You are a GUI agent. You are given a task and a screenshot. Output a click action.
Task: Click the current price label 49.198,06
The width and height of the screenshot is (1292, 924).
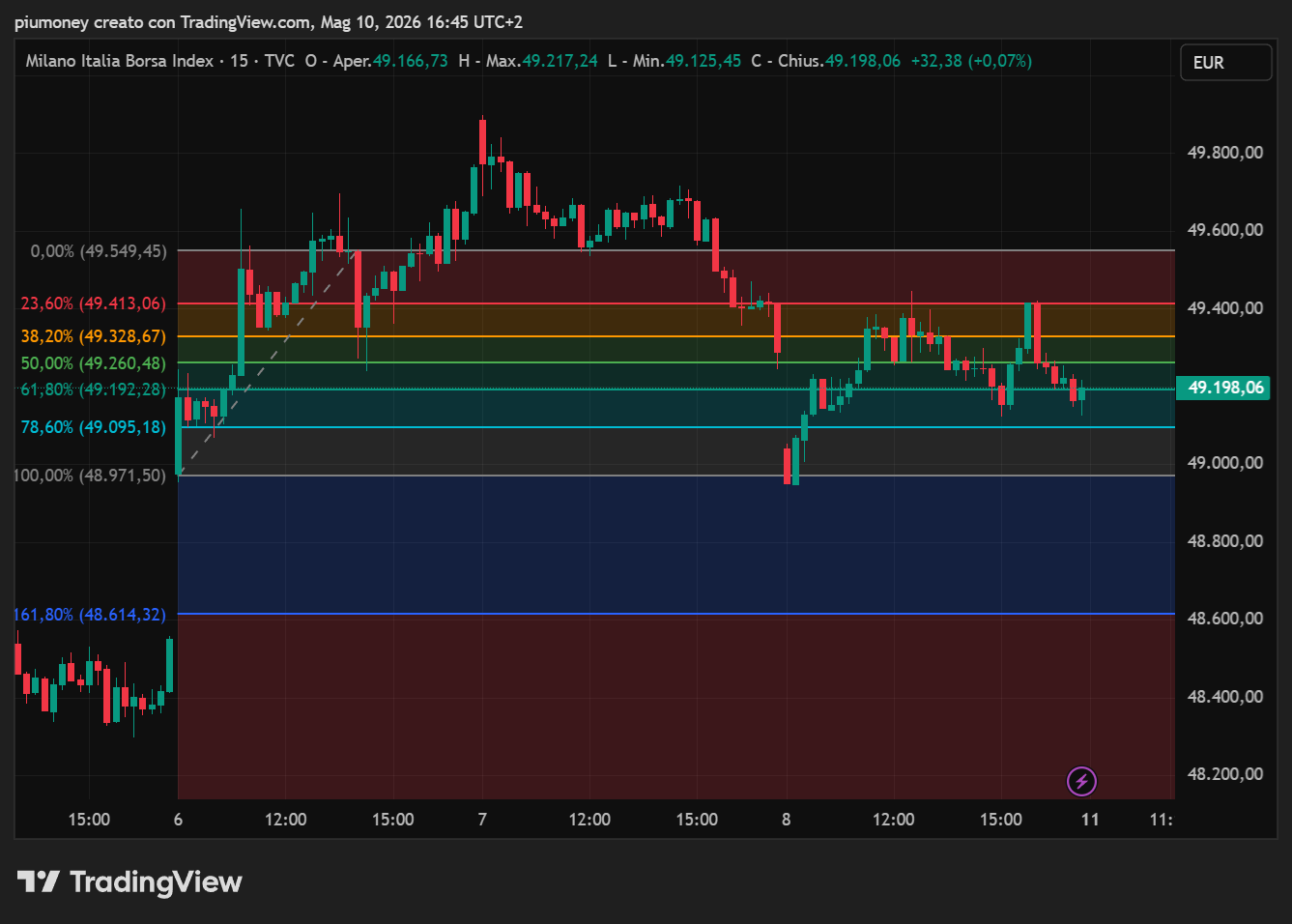point(1225,388)
